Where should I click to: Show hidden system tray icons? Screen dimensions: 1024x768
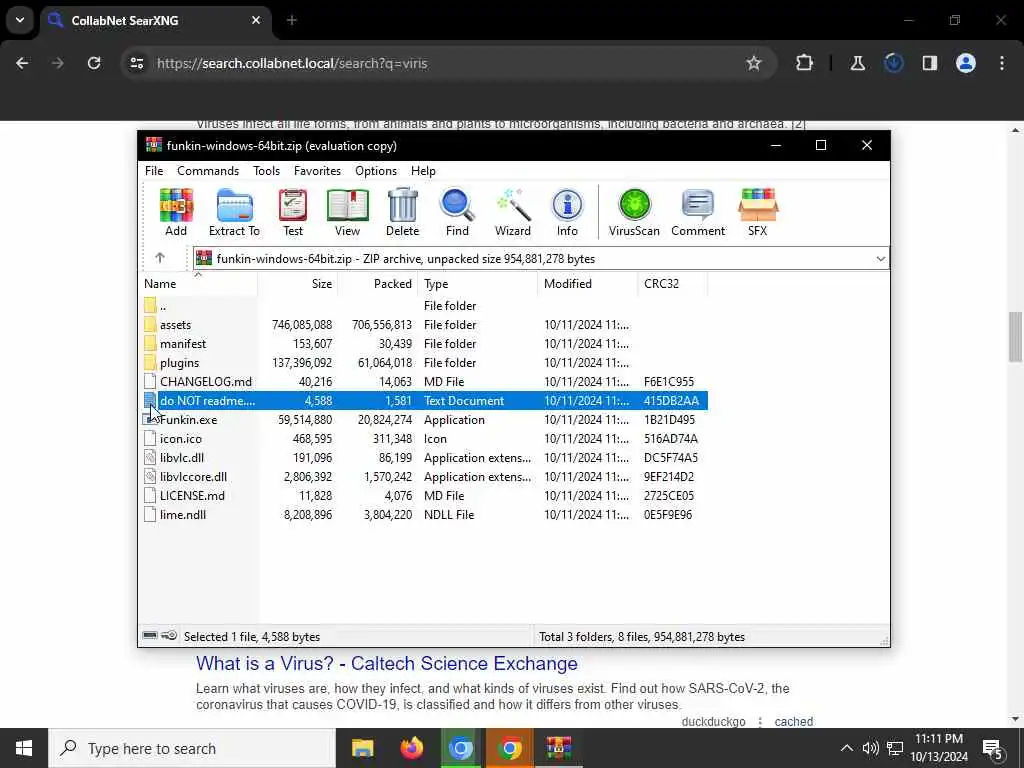(846, 748)
